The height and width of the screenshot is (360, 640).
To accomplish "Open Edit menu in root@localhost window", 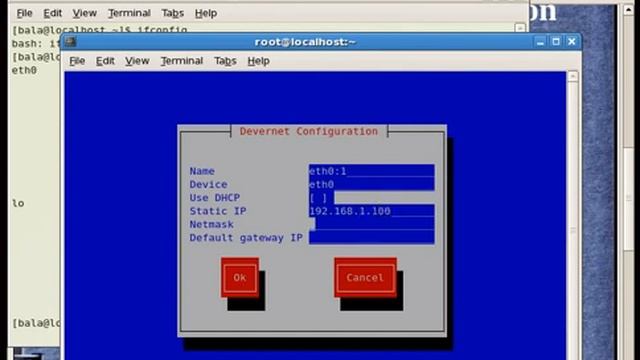I will [x=105, y=61].
